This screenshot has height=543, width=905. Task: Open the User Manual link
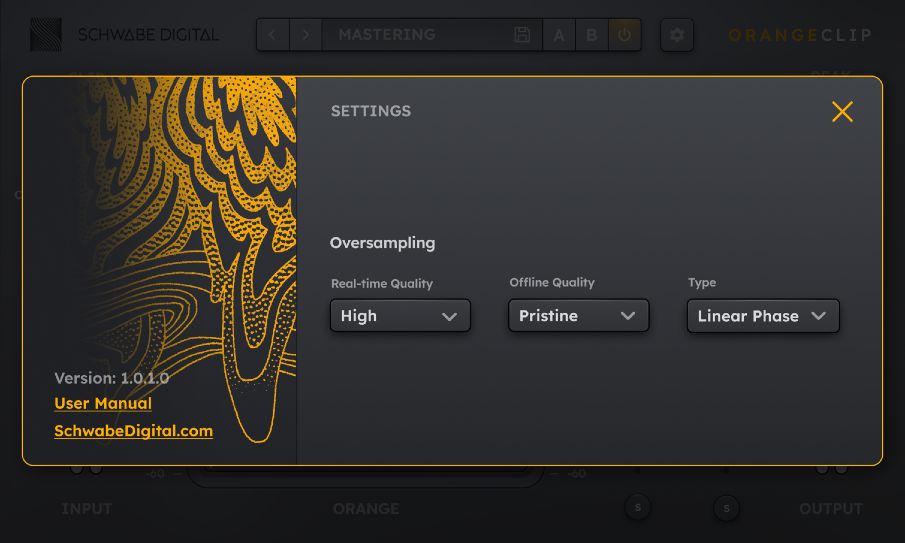tap(103, 403)
